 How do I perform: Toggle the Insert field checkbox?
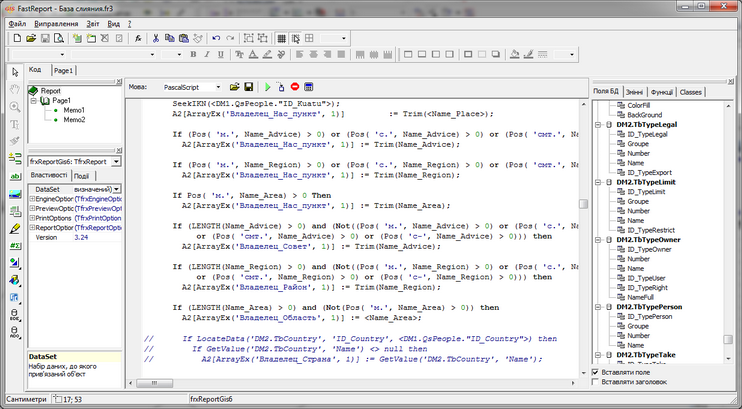[596, 373]
